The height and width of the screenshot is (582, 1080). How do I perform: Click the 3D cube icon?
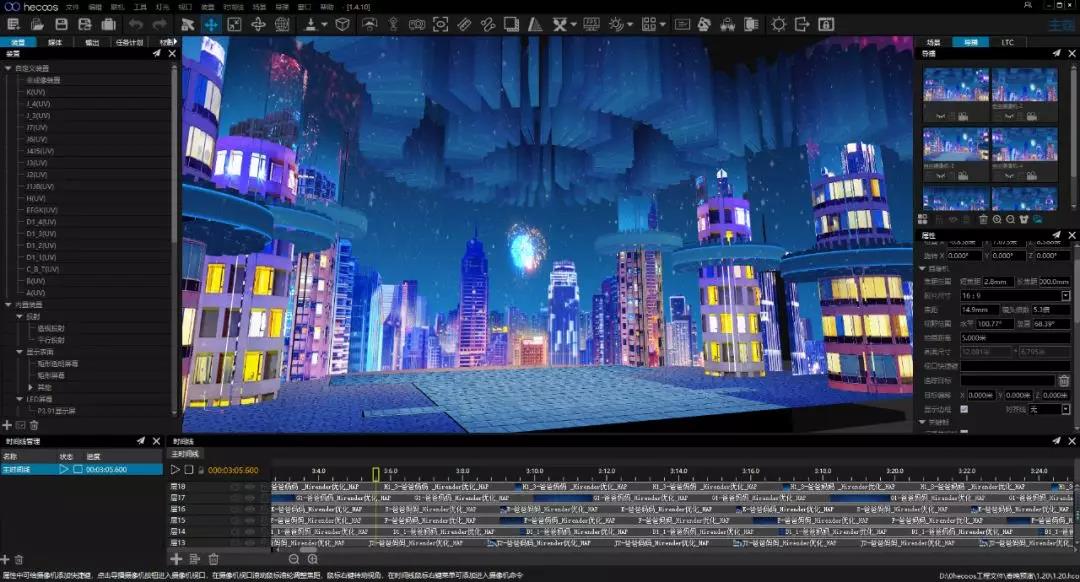point(342,25)
